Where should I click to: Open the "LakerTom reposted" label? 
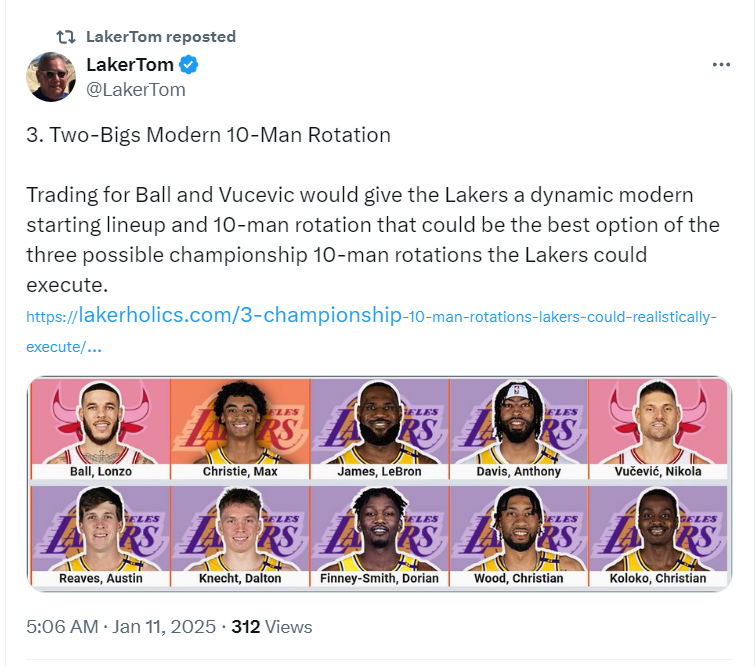pos(161,37)
